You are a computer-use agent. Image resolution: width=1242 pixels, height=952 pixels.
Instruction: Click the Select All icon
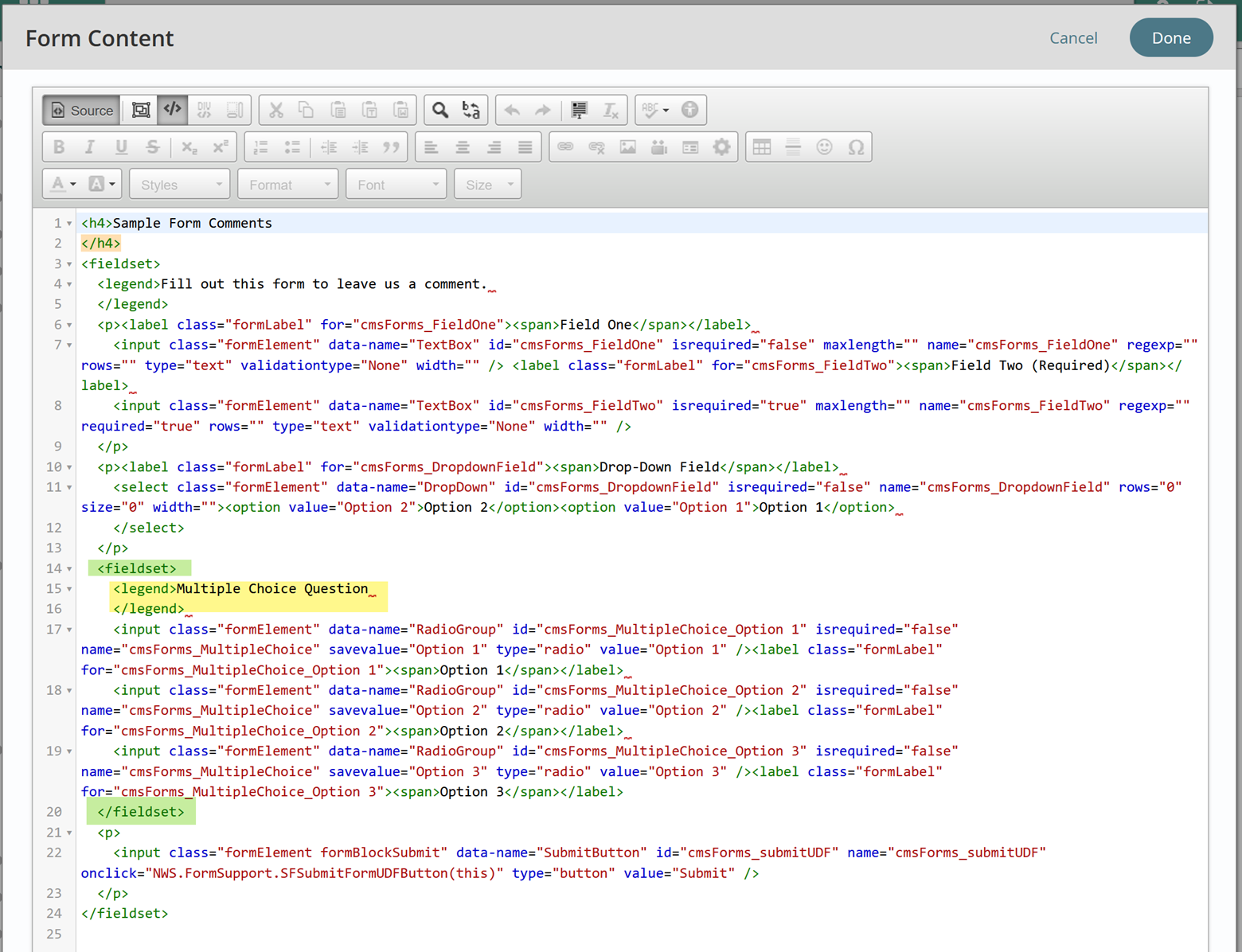point(580,110)
